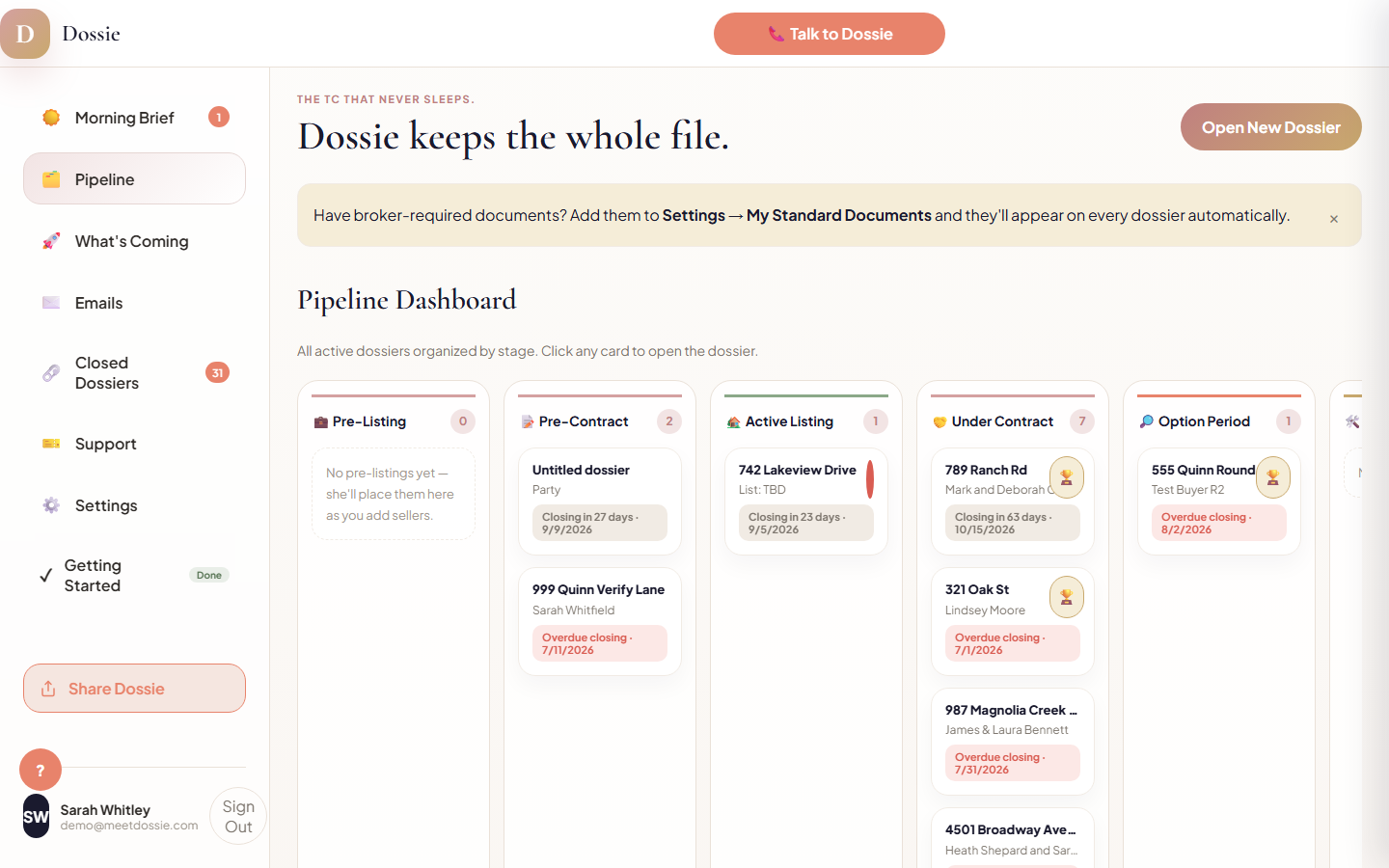Click the Option Period magnifier icon
This screenshot has height=868, width=1389.
(1147, 421)
